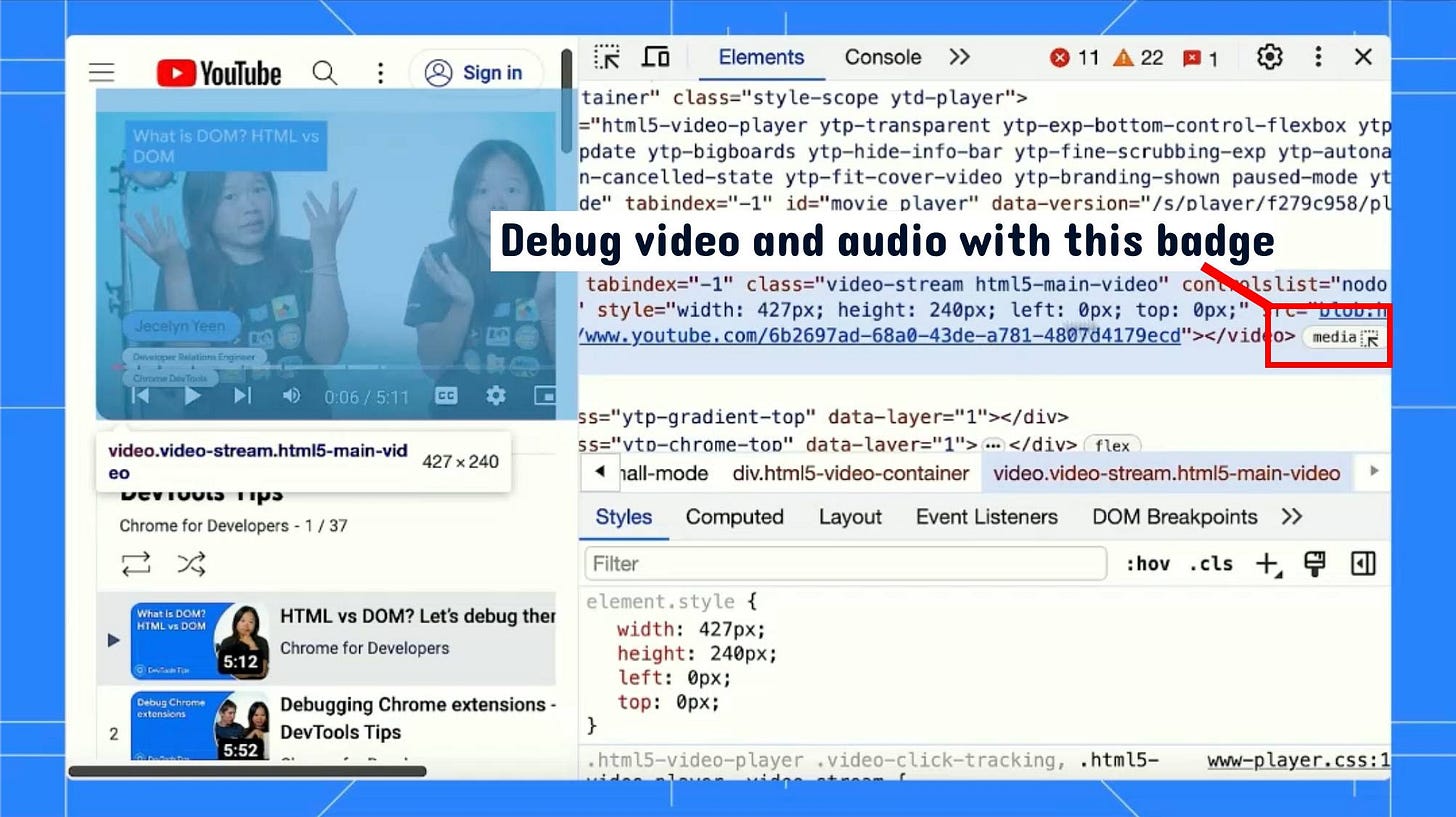Toggle playlist shuffle
The width and height of the screenshot is (1456, 817).
tap(191, 564)
